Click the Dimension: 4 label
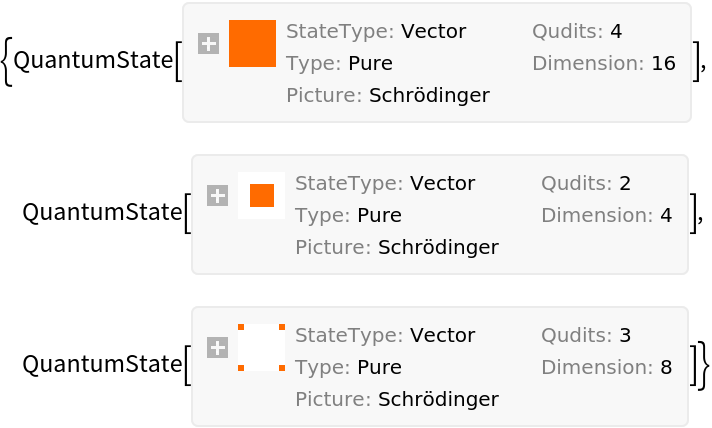 coord(606,215)
